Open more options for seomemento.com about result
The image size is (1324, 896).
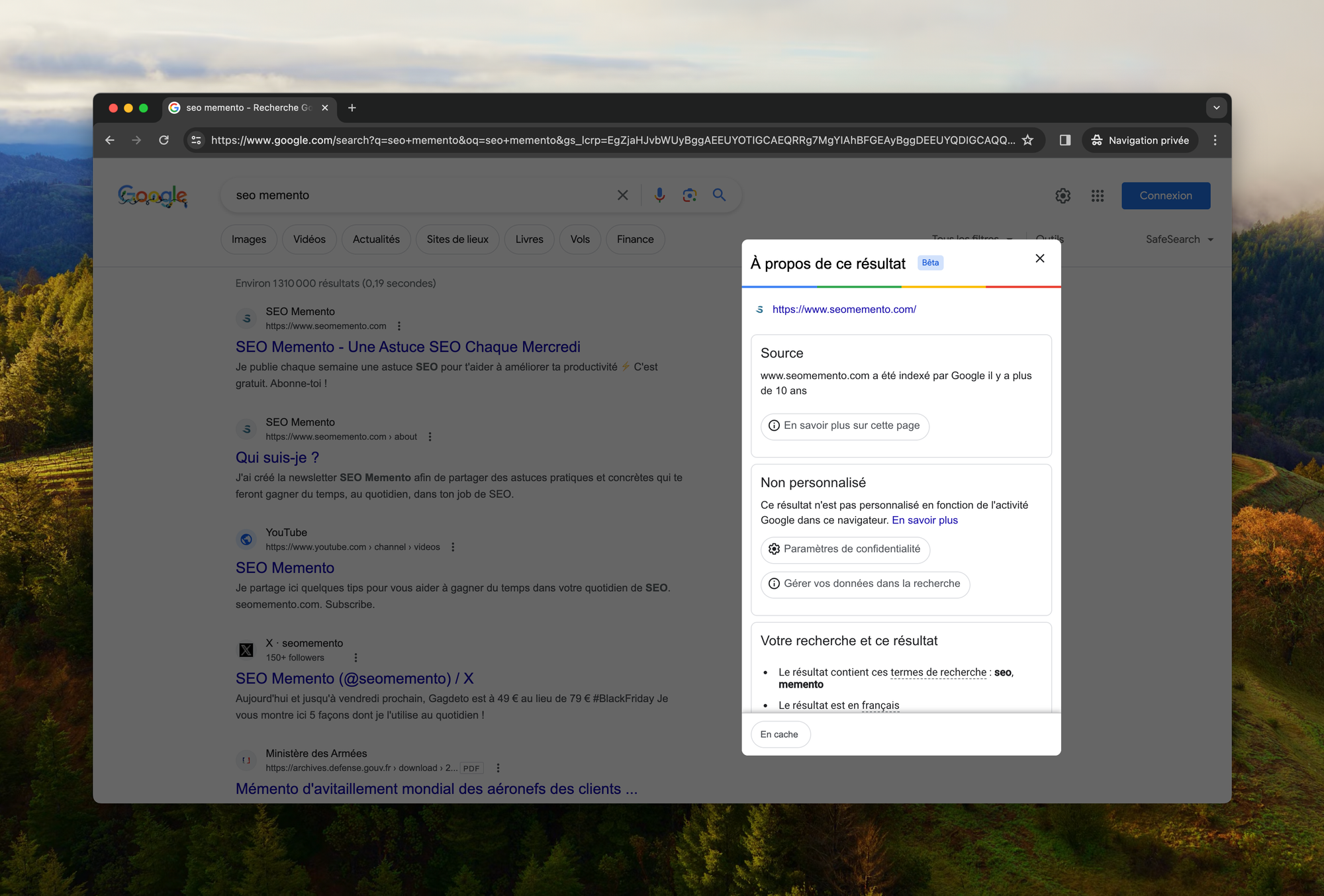(x=430, y=437)
